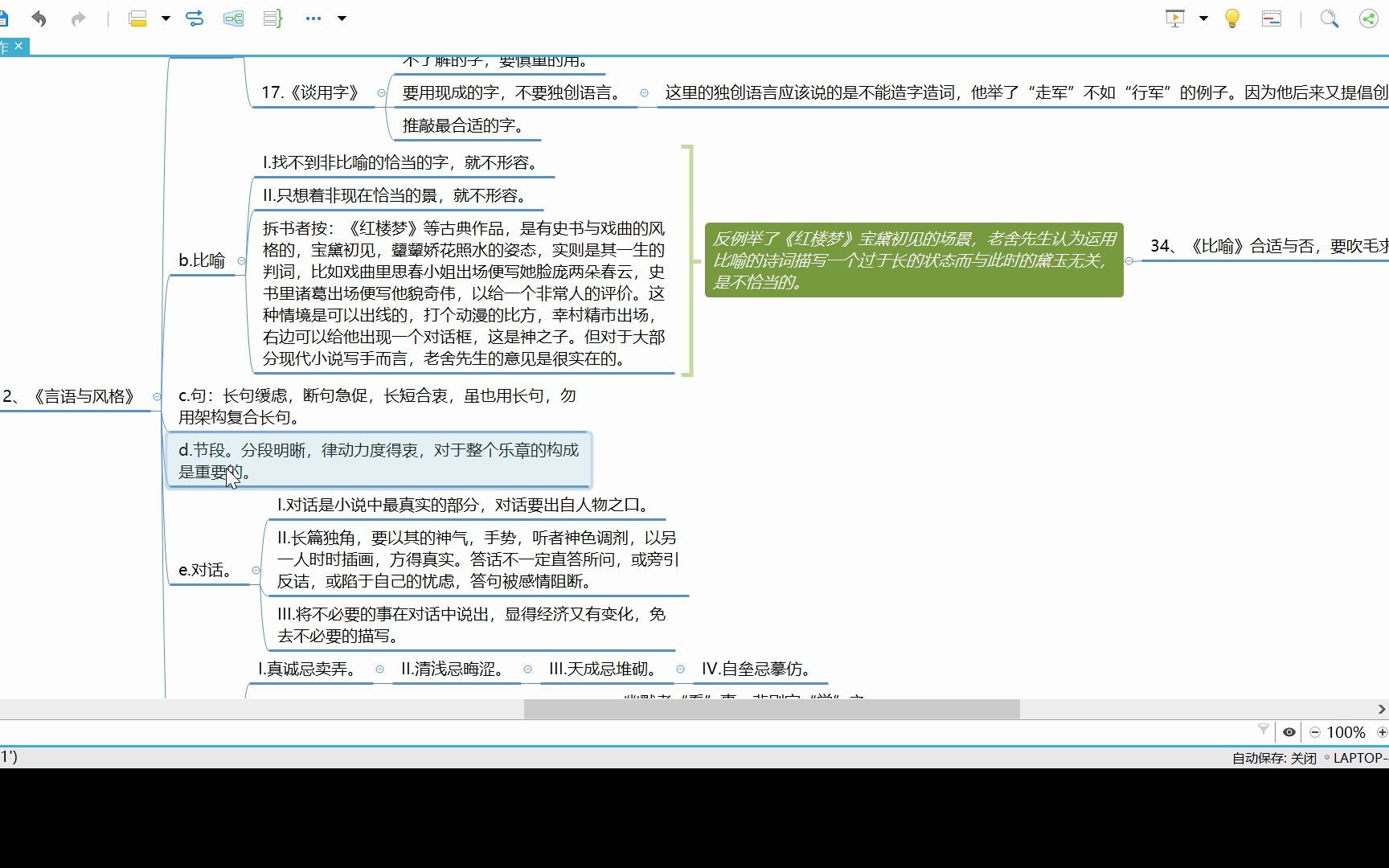Toggle collapse circle after I.真诚忌卖弄

pos(379,669)
